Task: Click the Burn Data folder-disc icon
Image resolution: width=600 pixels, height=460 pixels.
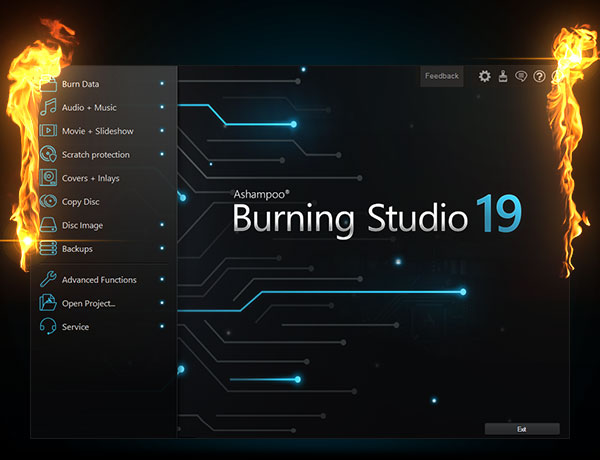Action: [x=48, y=83]
